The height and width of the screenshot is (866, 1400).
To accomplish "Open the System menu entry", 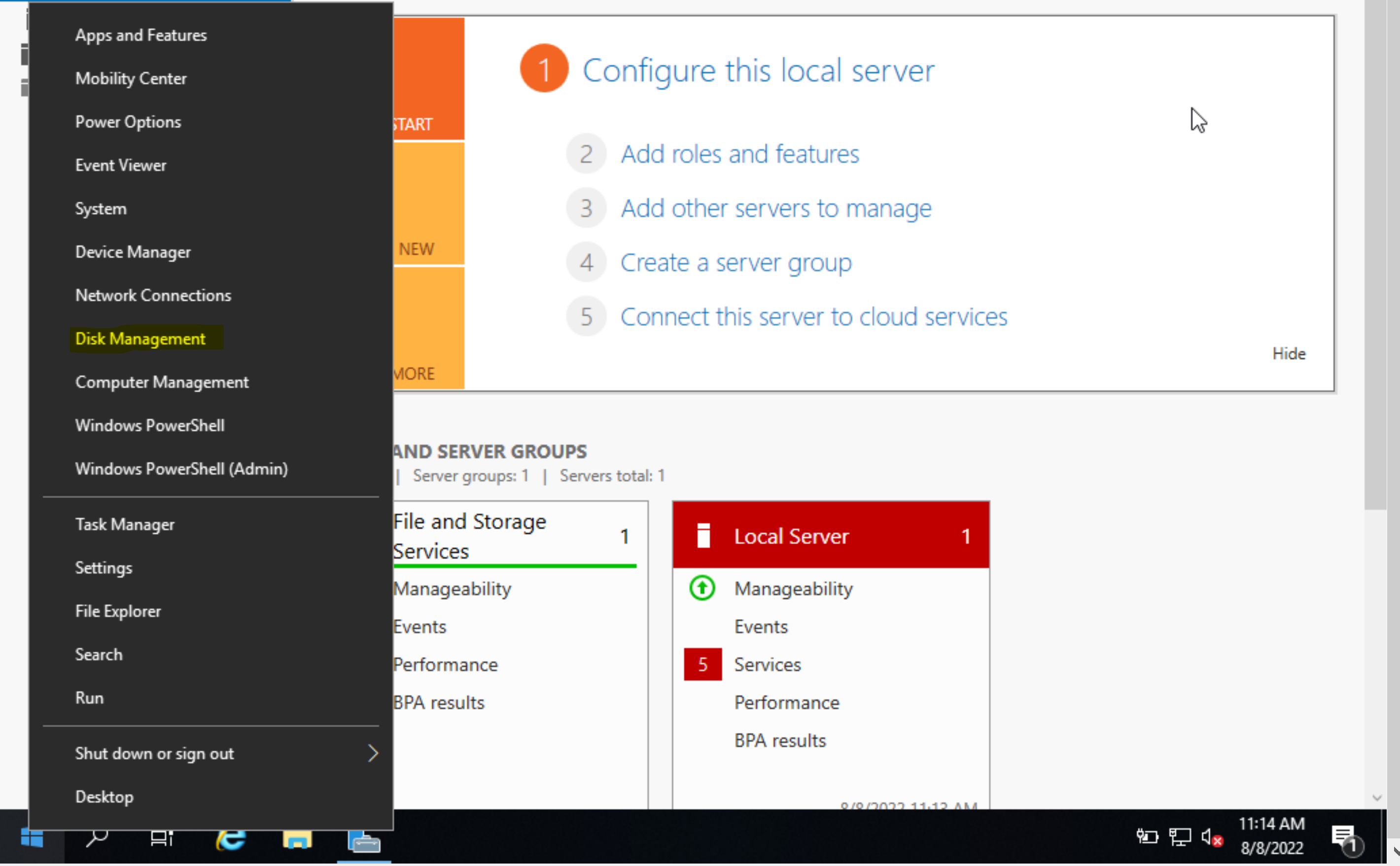I will (x=101, y=208).
